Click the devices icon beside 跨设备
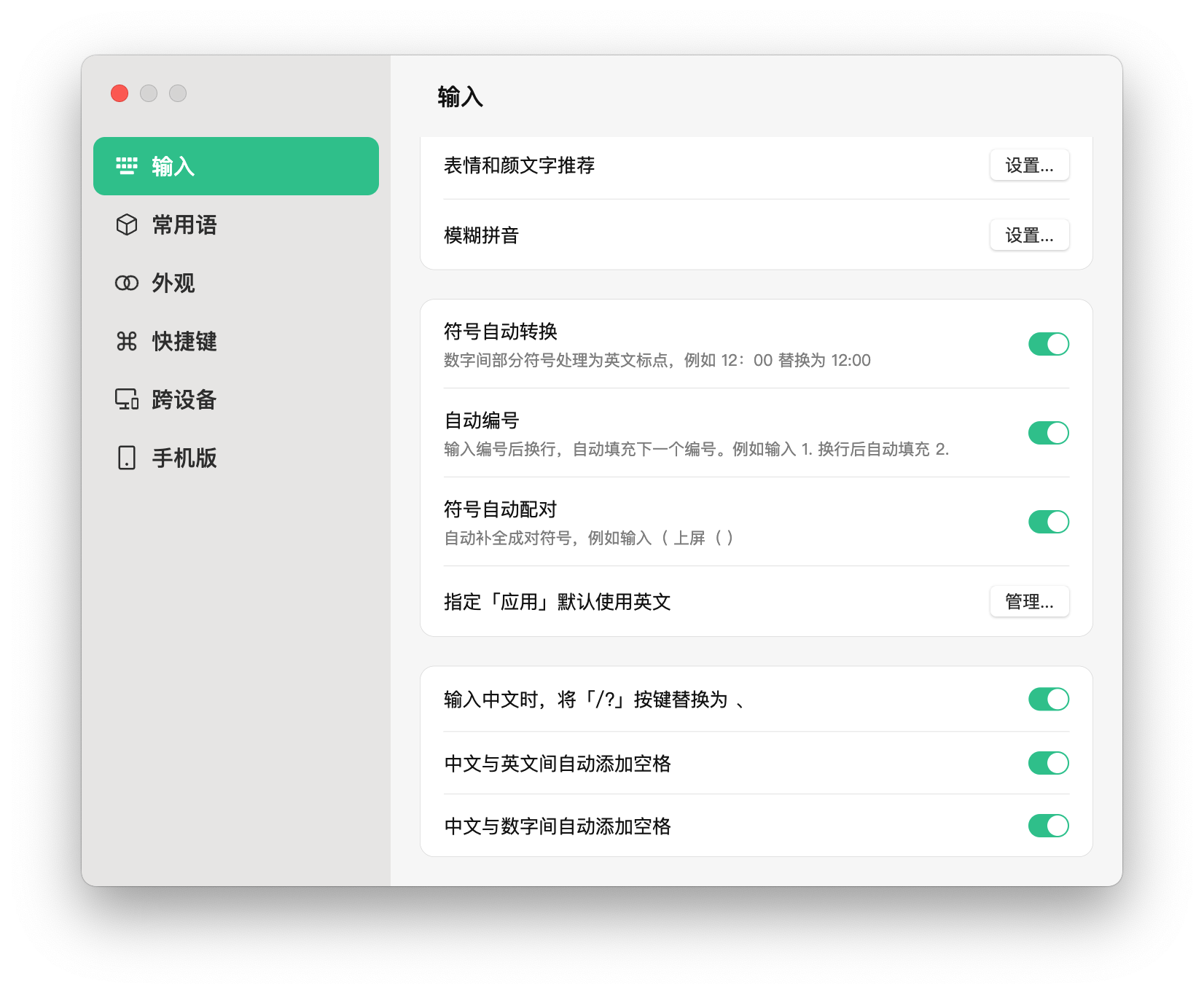Screen dimensions: 1204x994 click(x=127, y=399)
